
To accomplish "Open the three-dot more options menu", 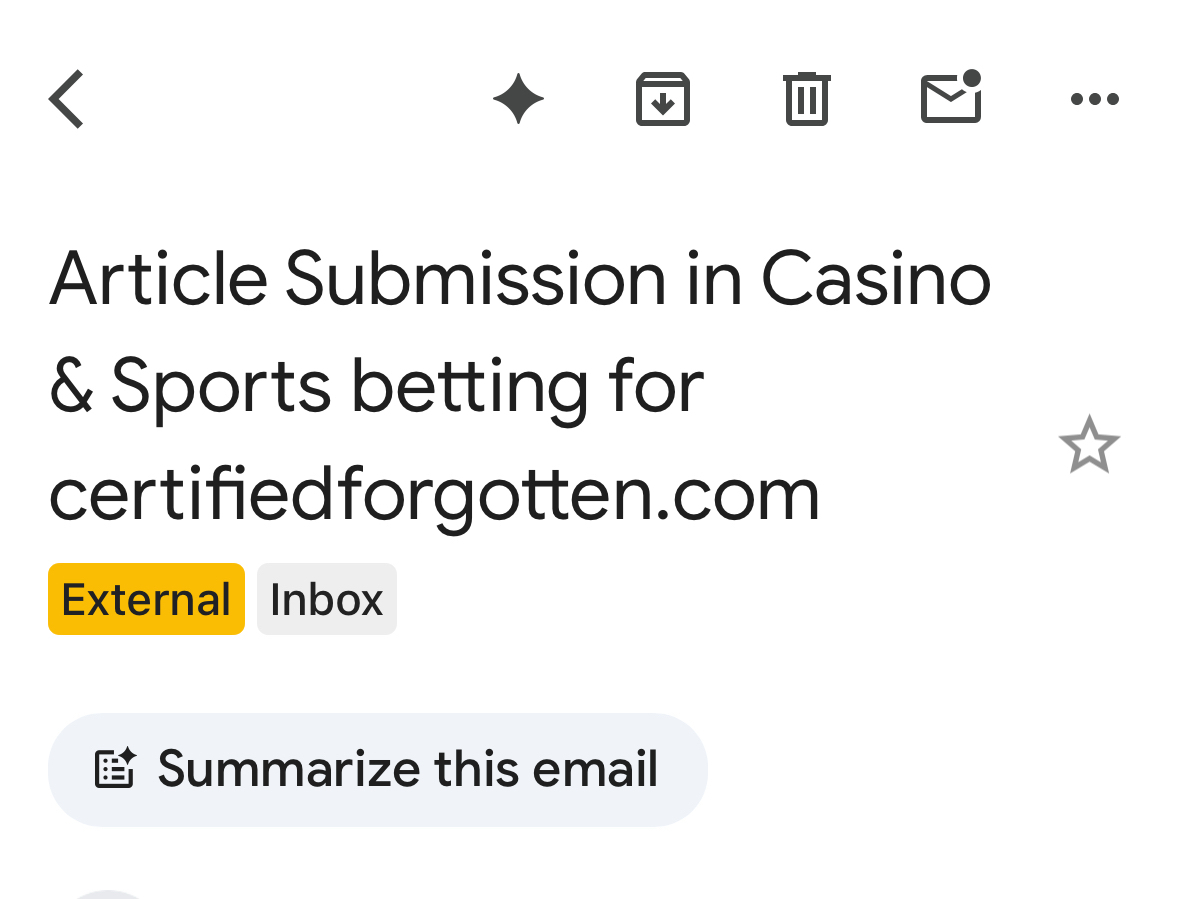I will [1094, 99].
